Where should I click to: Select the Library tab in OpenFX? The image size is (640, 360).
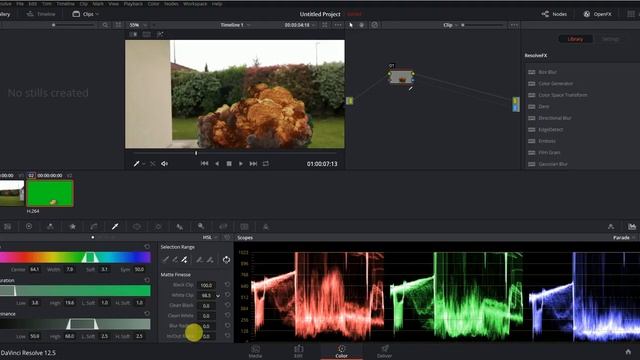[575, 39]
